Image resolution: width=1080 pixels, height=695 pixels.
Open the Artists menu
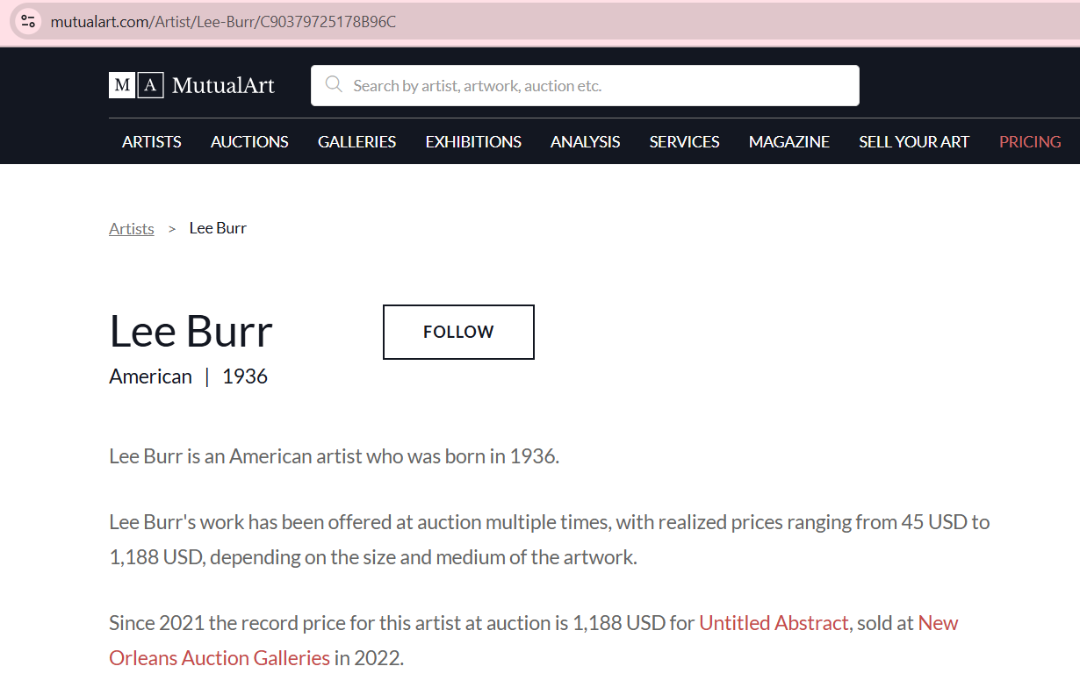[152, 142]
